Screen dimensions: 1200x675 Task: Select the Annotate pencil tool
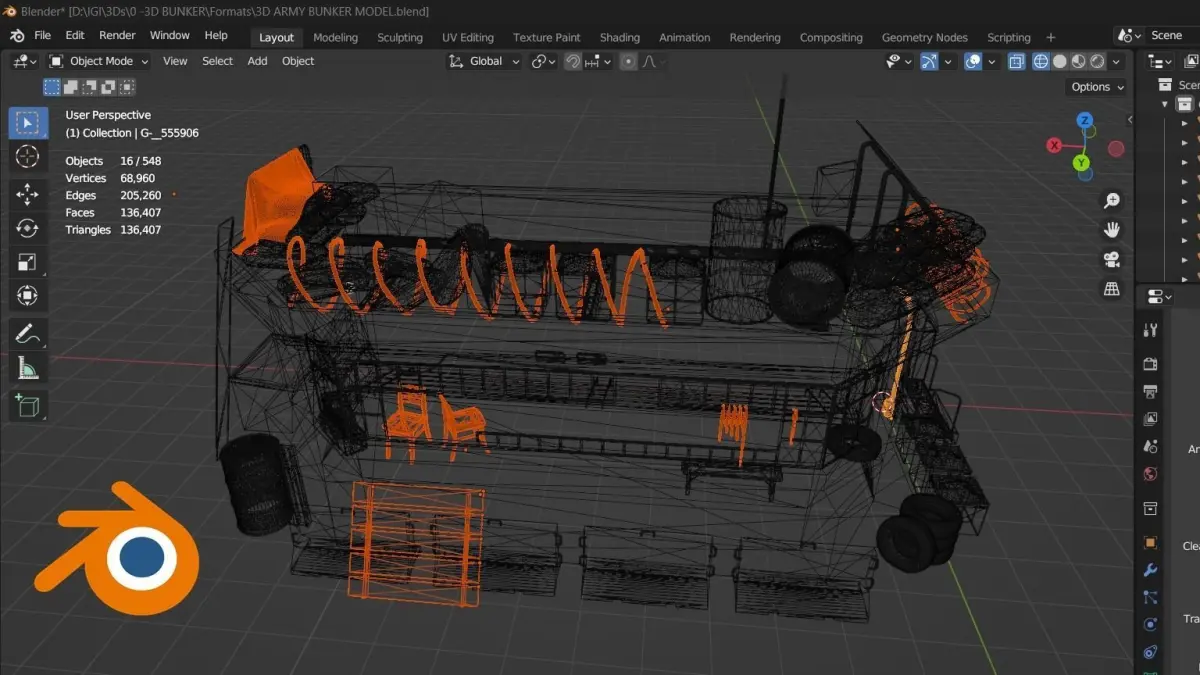[x=27, y=334]
